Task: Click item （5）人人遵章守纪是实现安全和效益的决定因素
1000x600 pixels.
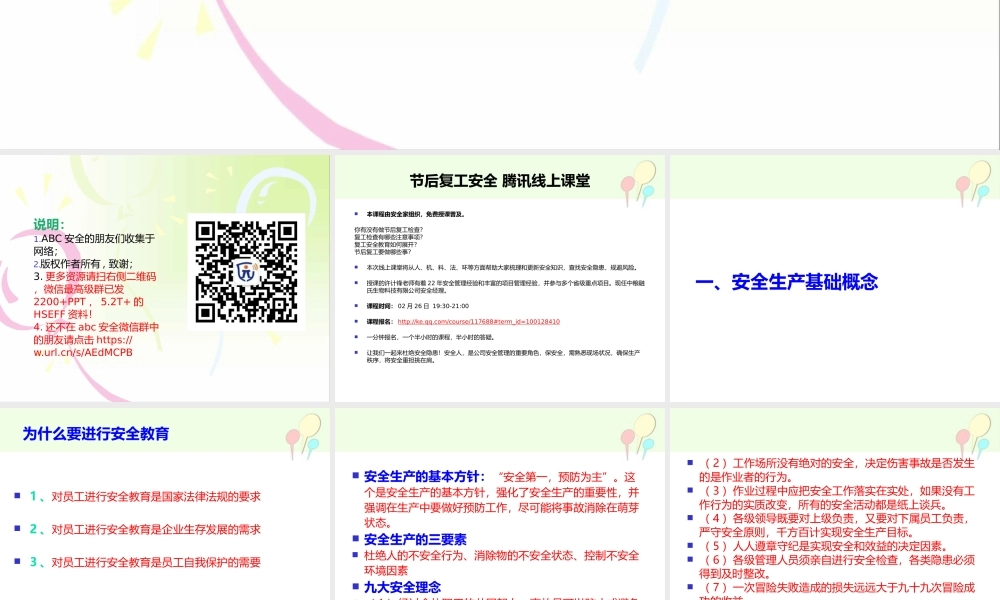Action: (823, 546)
